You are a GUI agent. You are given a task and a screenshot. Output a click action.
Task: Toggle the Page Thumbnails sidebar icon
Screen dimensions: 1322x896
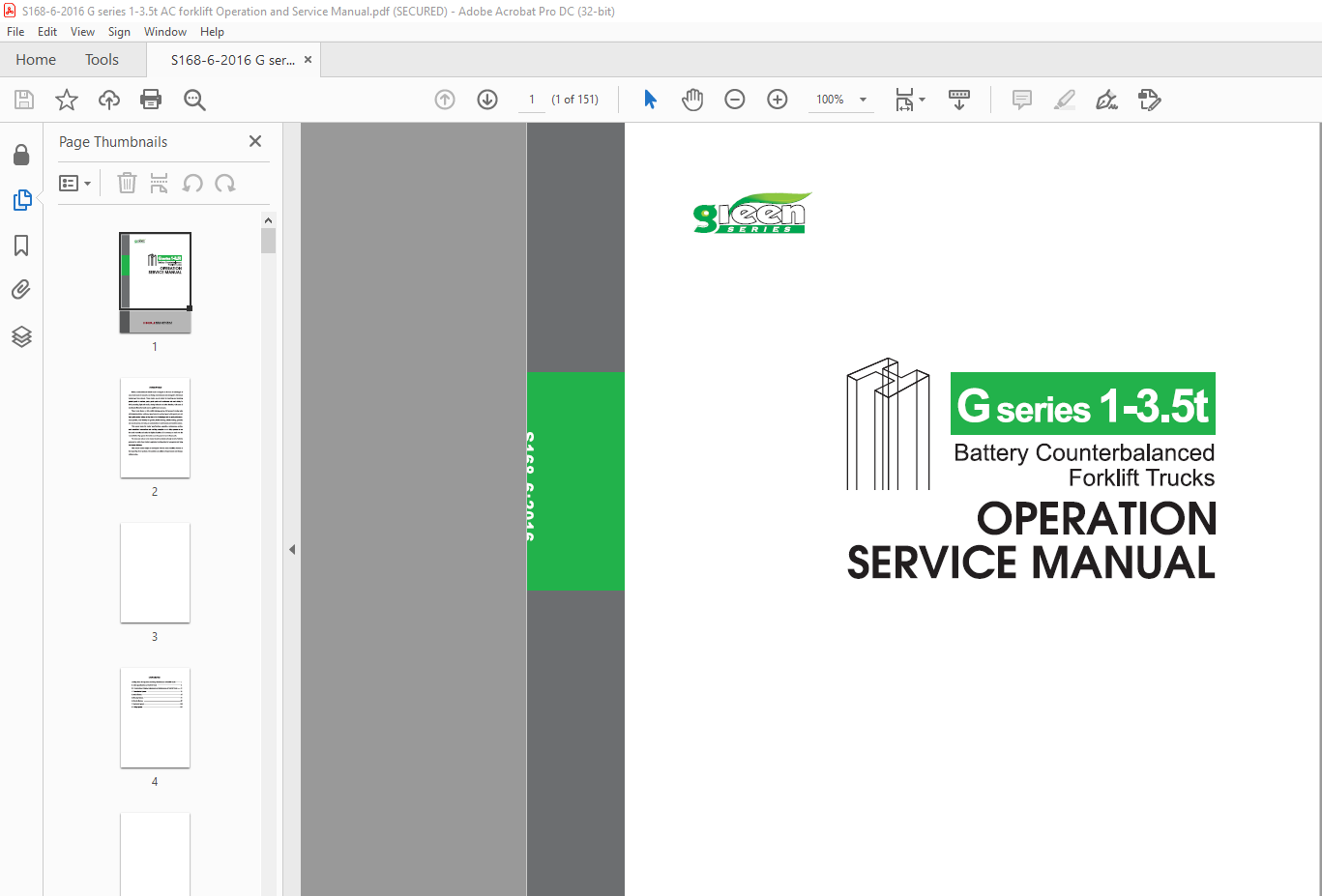click(x=21, y=200)
